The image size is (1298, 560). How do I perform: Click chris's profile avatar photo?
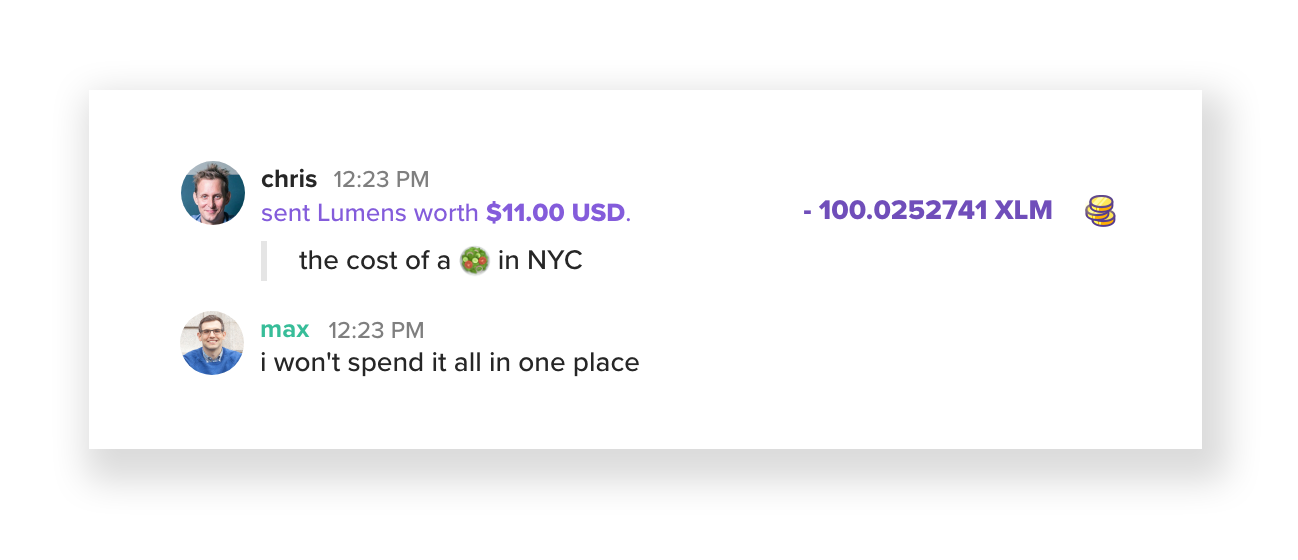pyautogui.click(x=213, y=193)
